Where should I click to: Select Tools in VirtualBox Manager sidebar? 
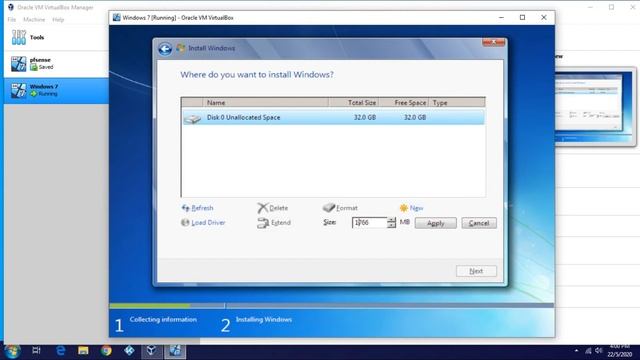coord(56,38)
